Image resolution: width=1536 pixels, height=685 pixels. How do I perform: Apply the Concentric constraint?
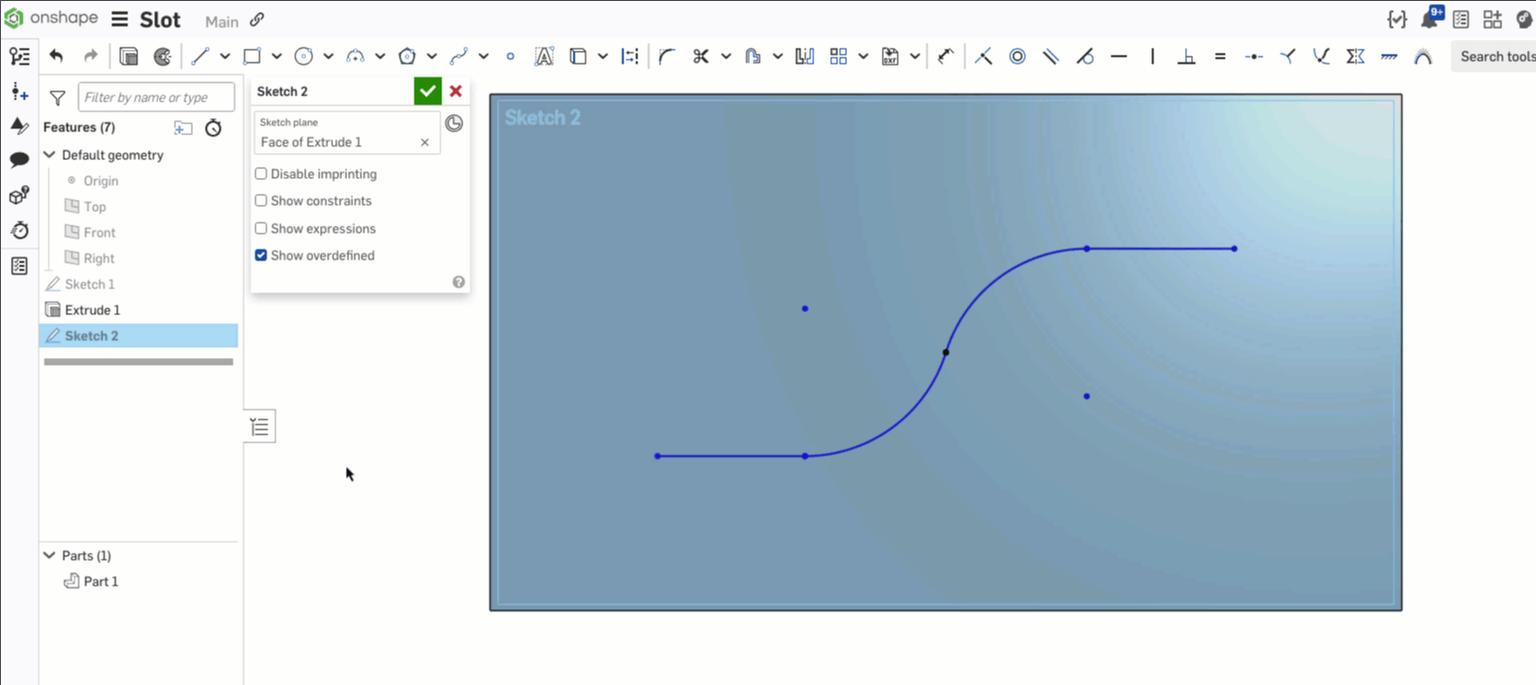1017,56
